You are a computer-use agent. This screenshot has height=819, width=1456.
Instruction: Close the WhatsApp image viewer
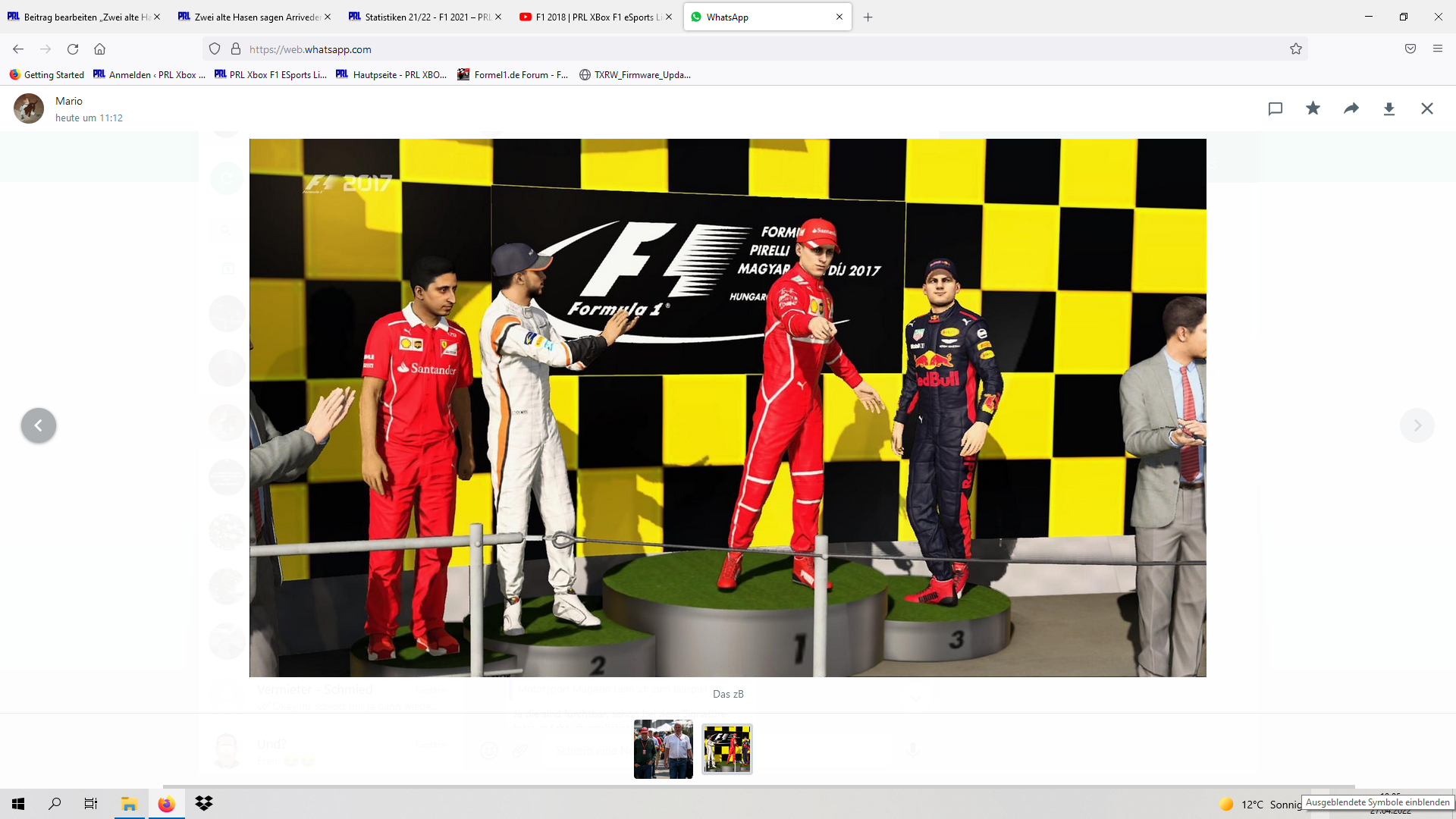[x=1427, y=108]
